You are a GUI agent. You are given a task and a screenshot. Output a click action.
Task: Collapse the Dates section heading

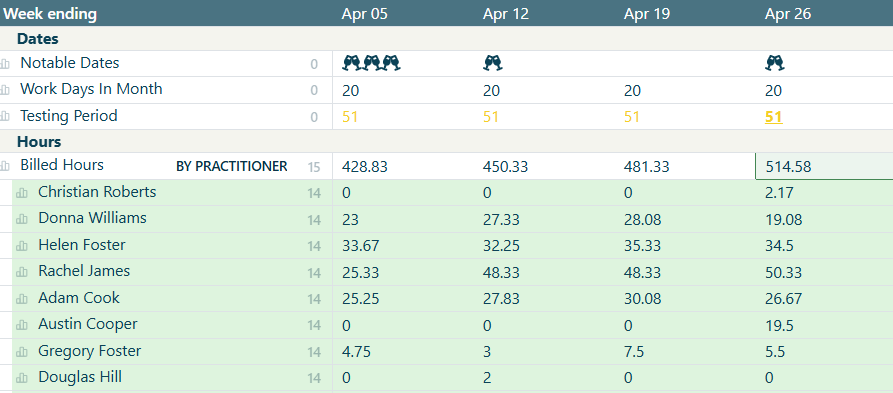[38, 39]
